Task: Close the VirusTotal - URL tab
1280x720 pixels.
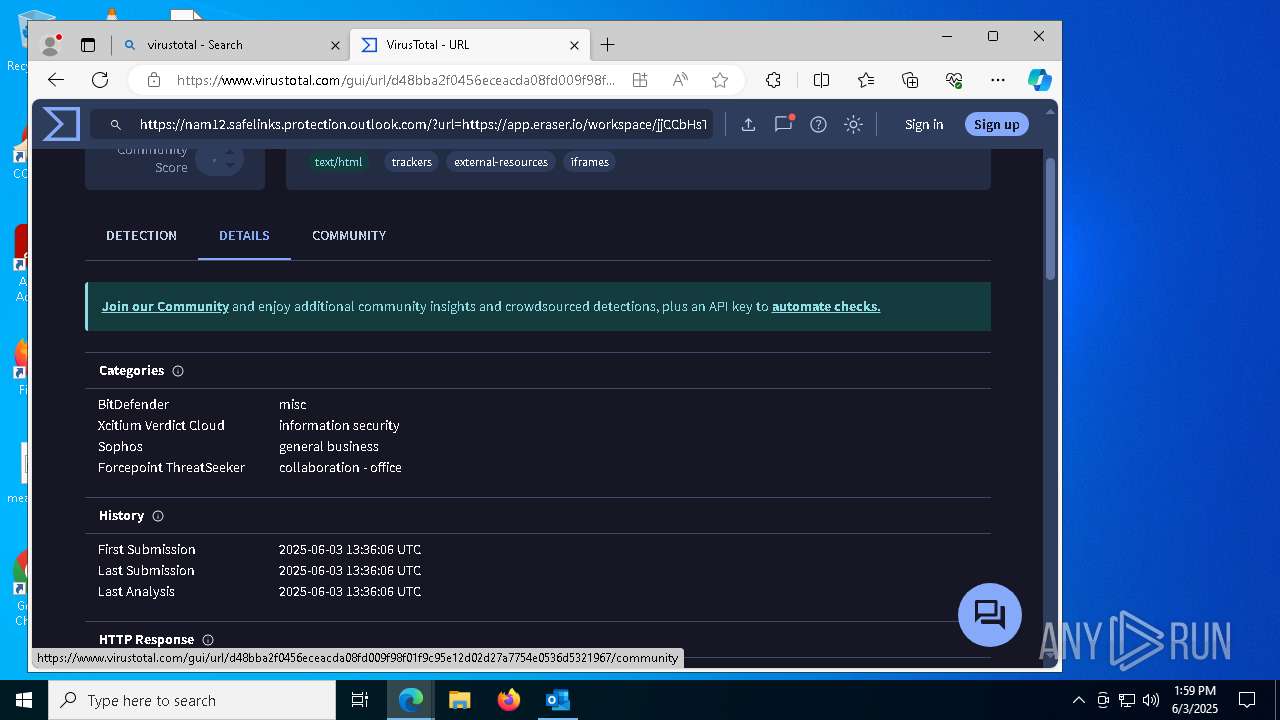Action: coord(575,45)
